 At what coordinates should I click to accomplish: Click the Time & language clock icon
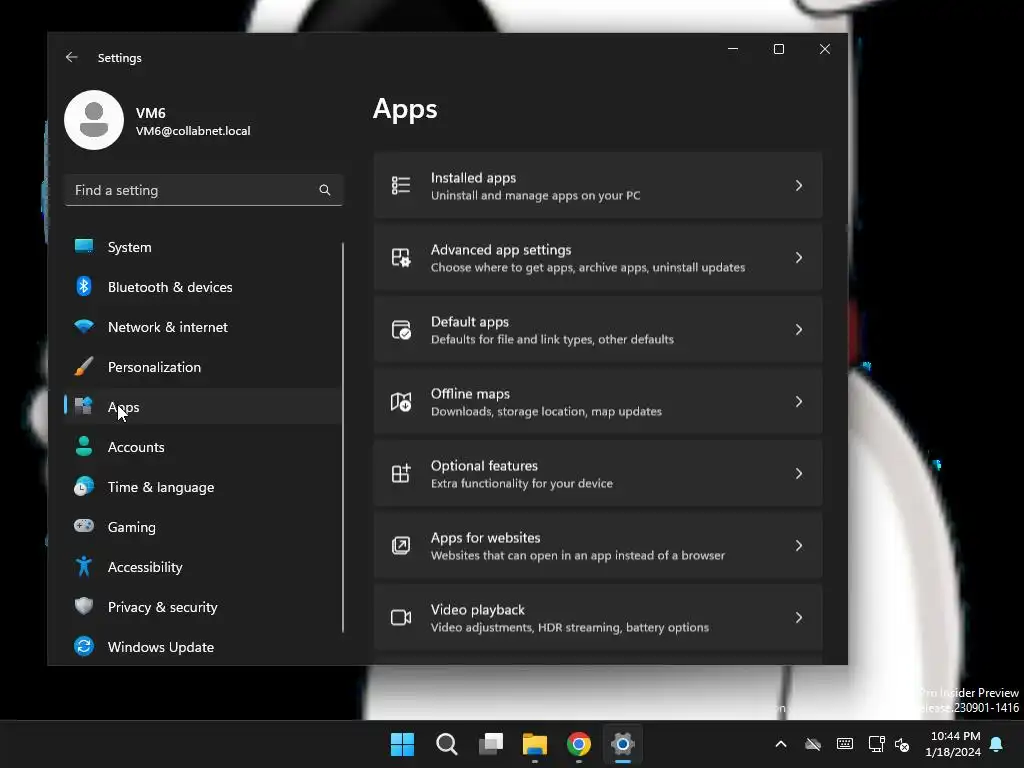[x=84, y=487]
